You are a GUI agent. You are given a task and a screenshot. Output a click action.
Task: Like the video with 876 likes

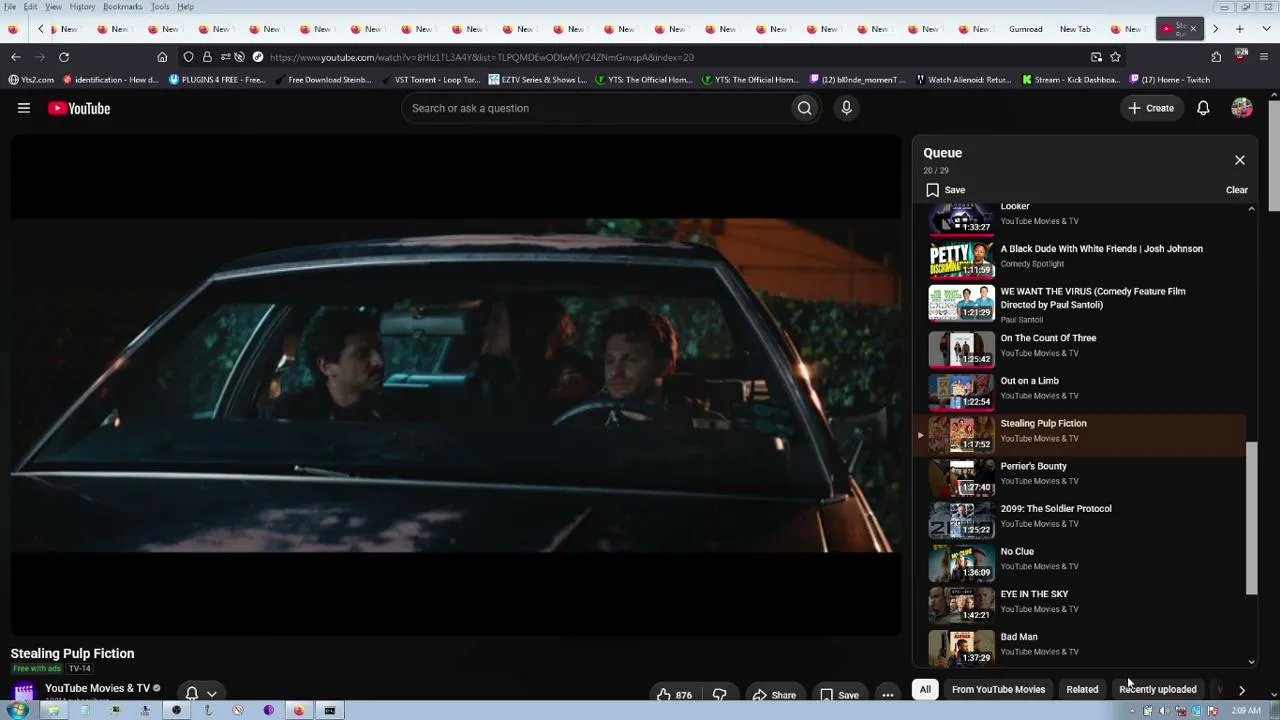[674, 695]
